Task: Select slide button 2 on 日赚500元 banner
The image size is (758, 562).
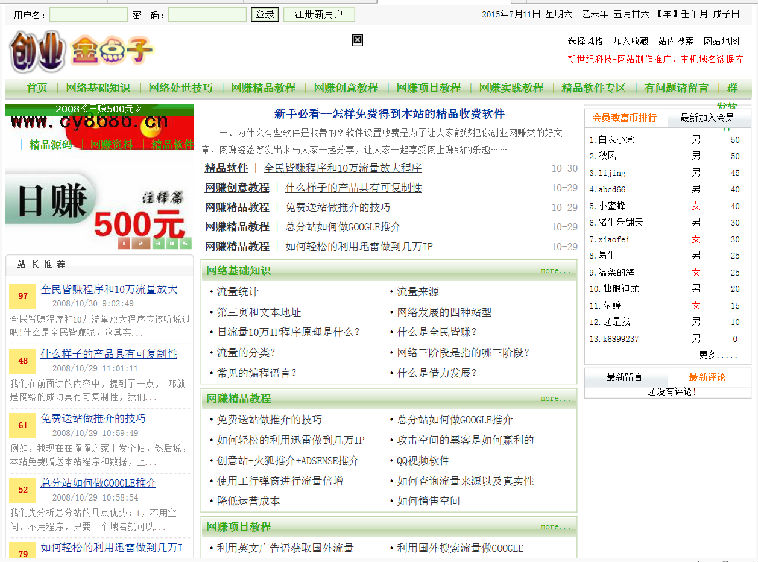Action: point(141,243)
